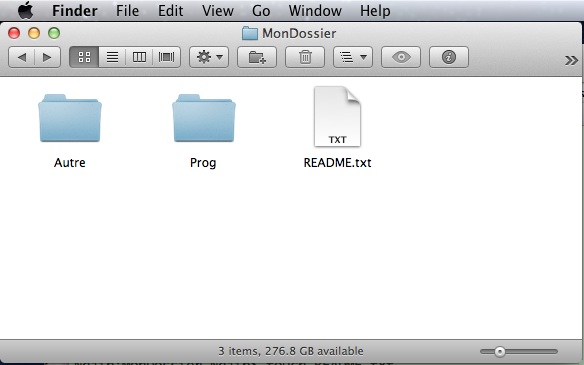Switch to icon view

click(84, 57)
